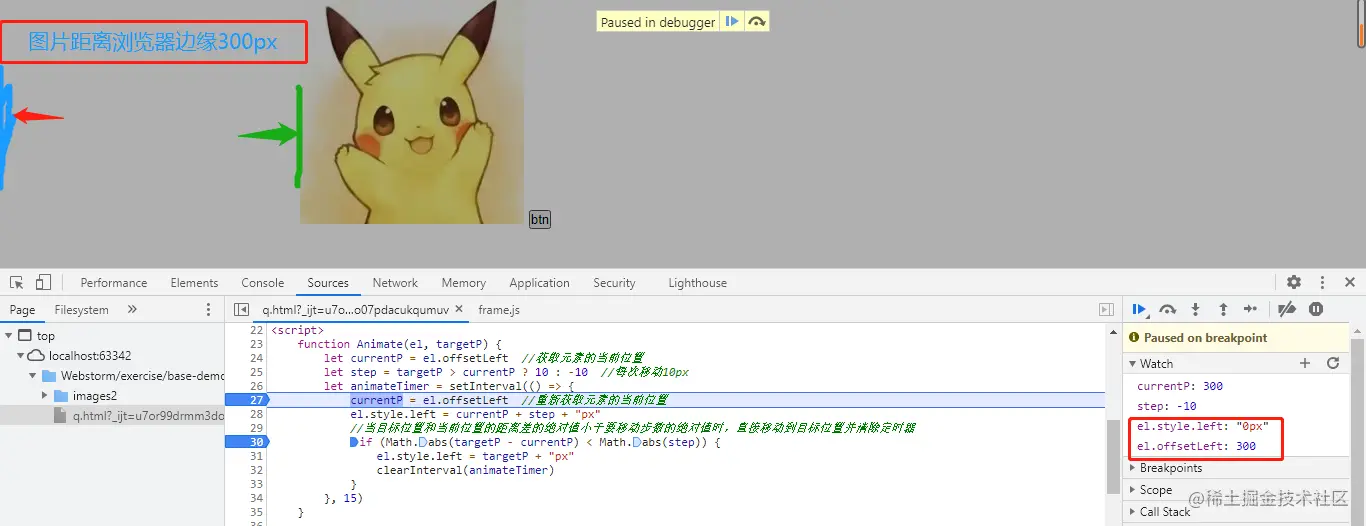Toggle pause on exceptions
This screenshot has height=526, width=1366.
pyautogui.click(x=1316, y=310)
